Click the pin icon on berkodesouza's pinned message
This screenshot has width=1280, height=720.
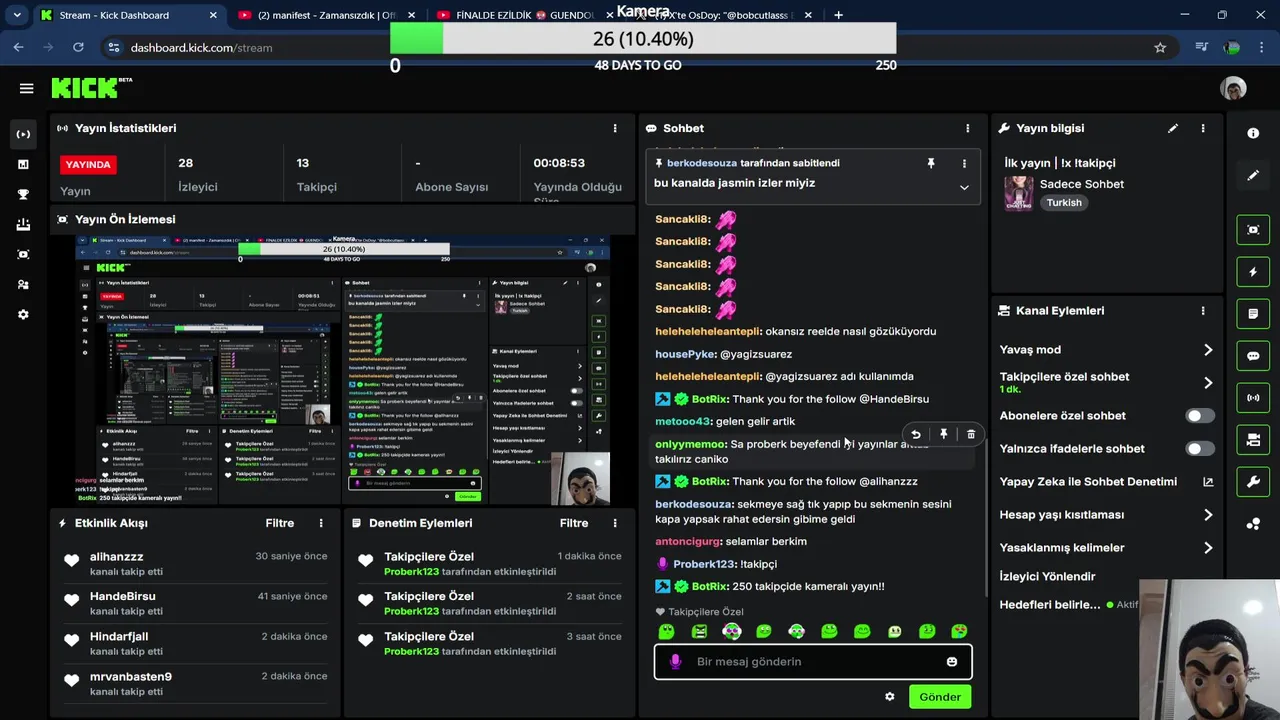click(x=931, y=163)
